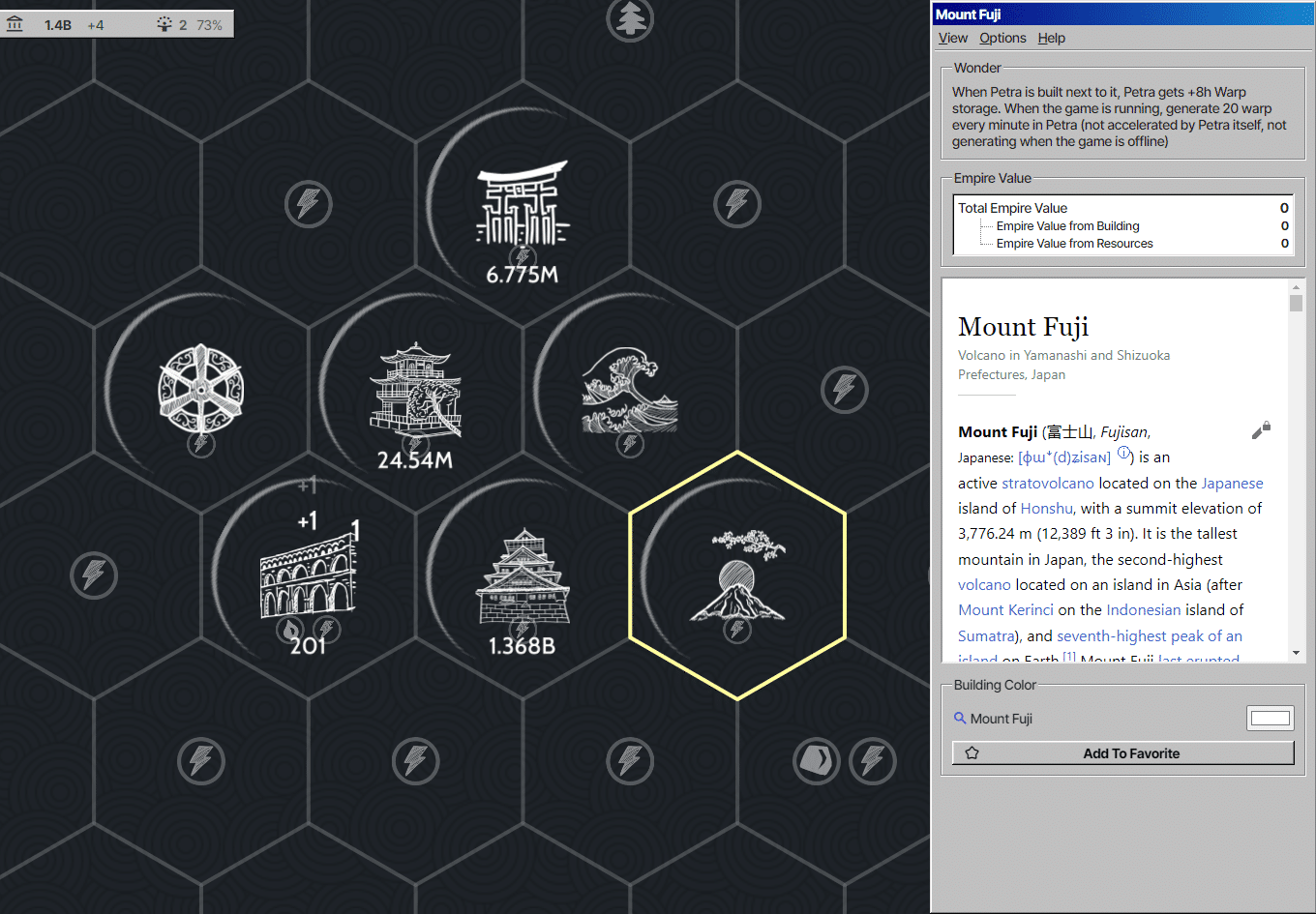Click the stone resource deposit icon

coord(817,761)
